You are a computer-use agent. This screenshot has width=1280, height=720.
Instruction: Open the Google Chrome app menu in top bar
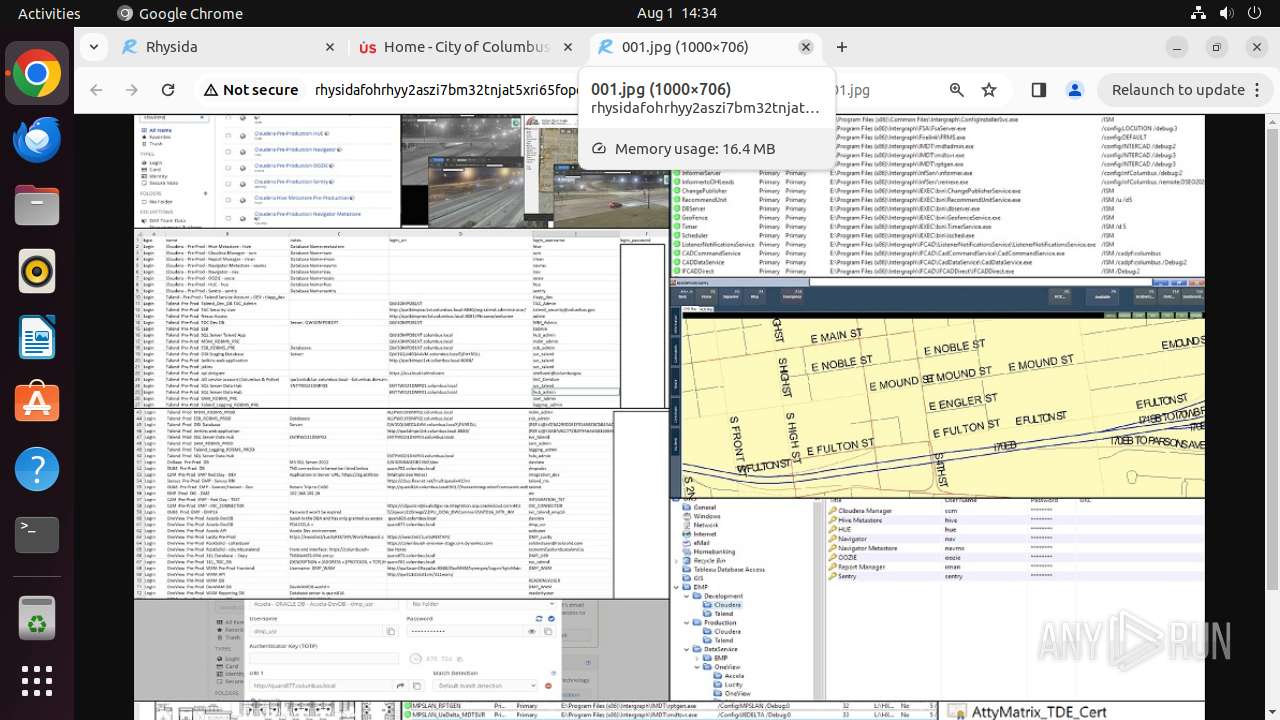pos(180,13)
